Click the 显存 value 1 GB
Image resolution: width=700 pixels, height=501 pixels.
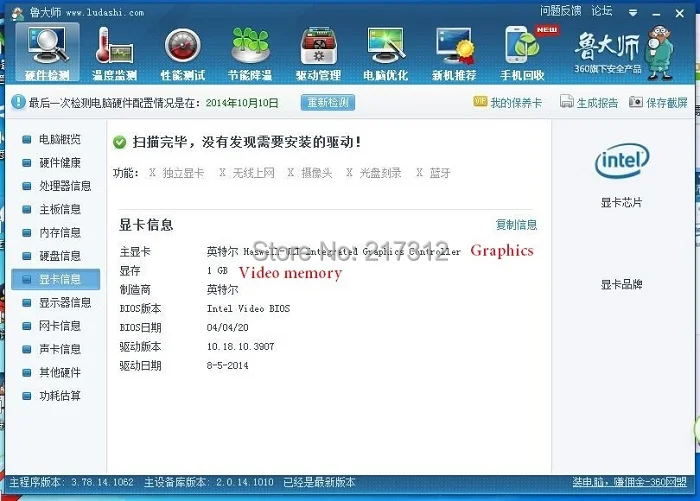[x=217, y=271]
